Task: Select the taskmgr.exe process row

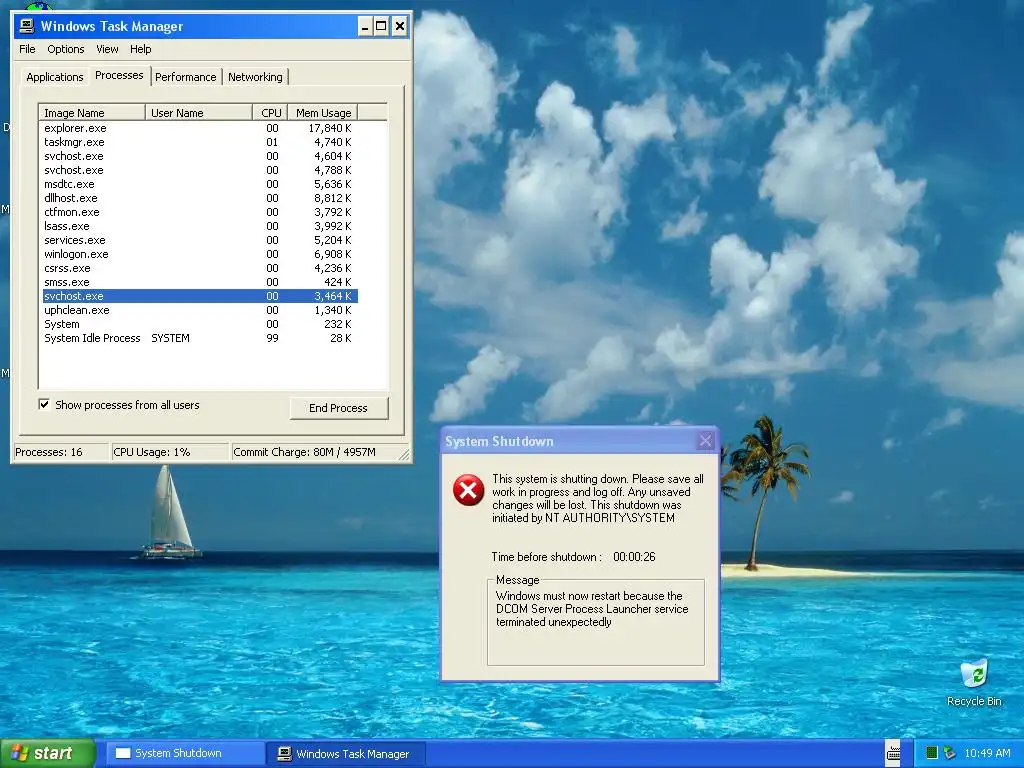Action: point(199,142)
